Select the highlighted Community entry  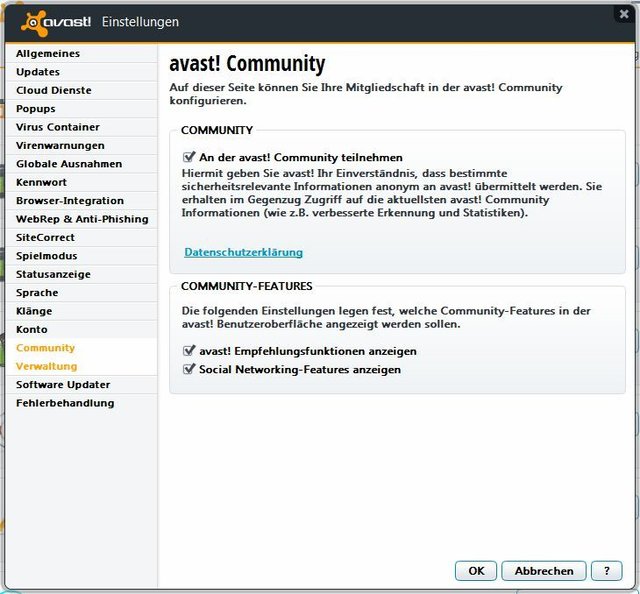[x=81, y=348]
